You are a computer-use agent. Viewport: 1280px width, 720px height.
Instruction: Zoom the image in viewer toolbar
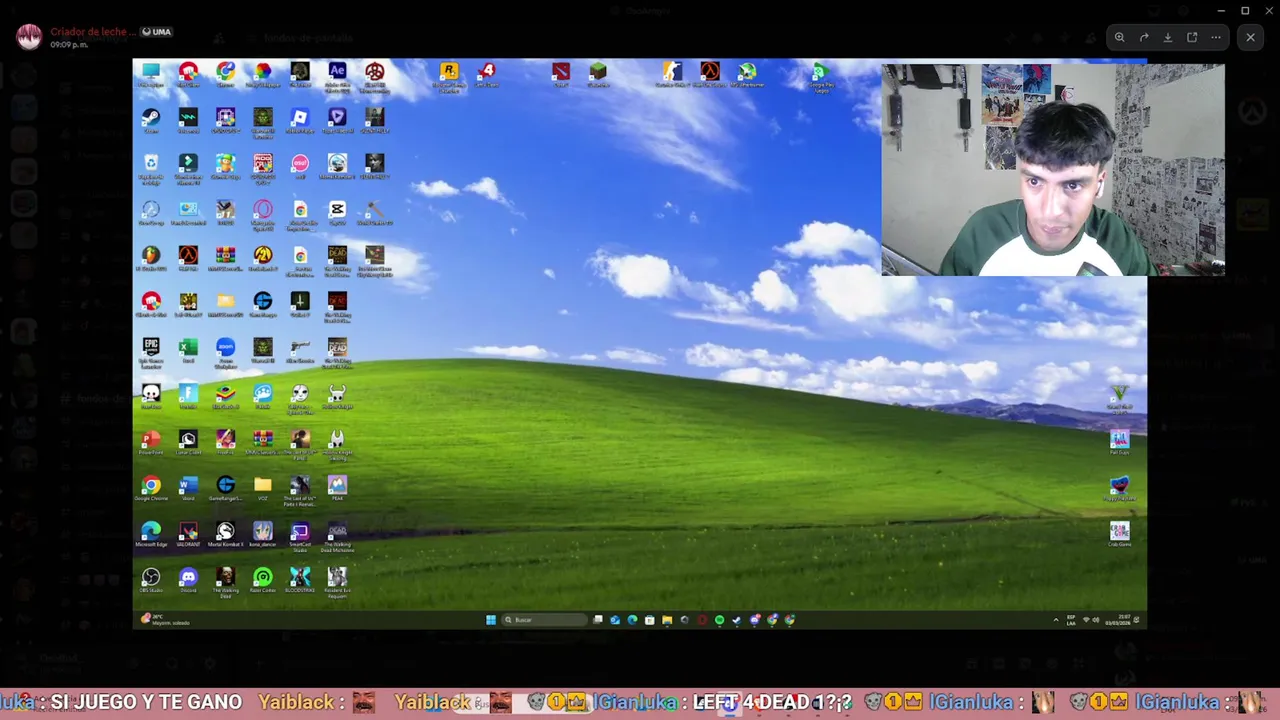point(1119,37)
